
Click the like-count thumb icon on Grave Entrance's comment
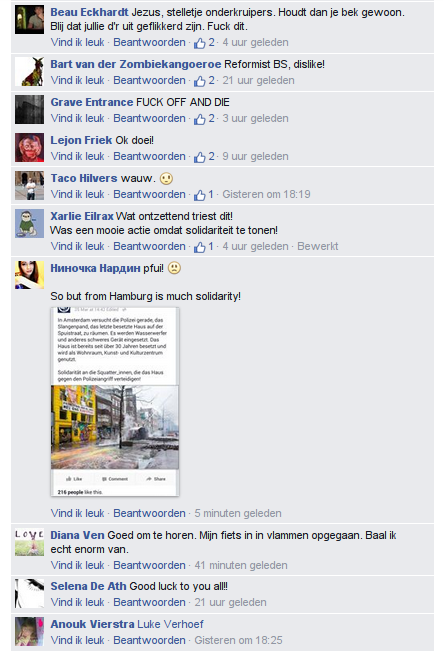click(200, 119)
